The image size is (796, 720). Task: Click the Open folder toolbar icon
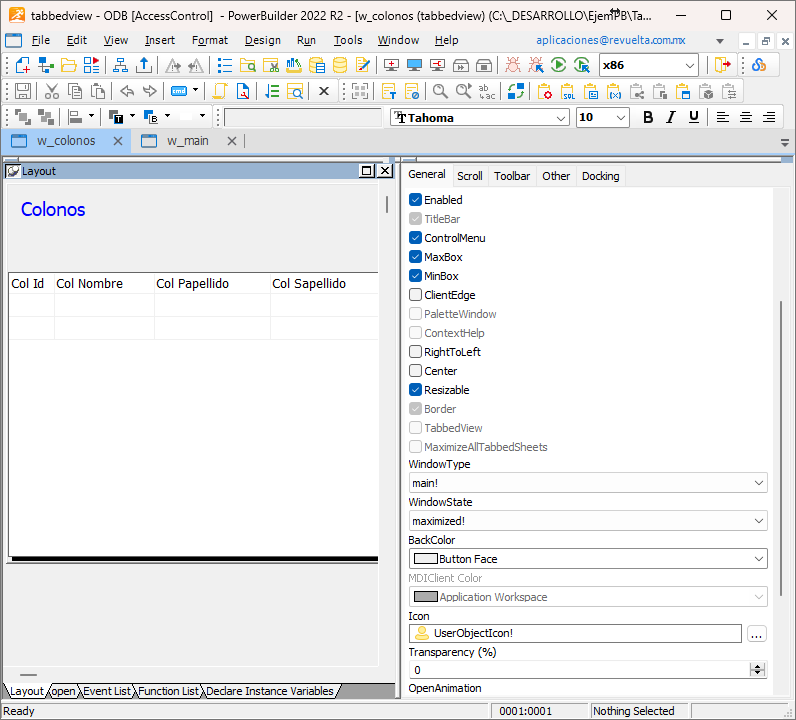tap(68, 65)
